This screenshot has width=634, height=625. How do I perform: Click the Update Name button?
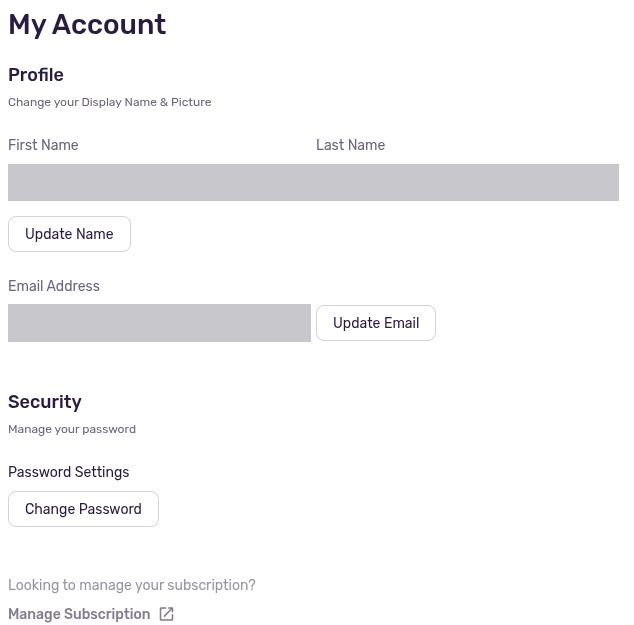(69, 234)
